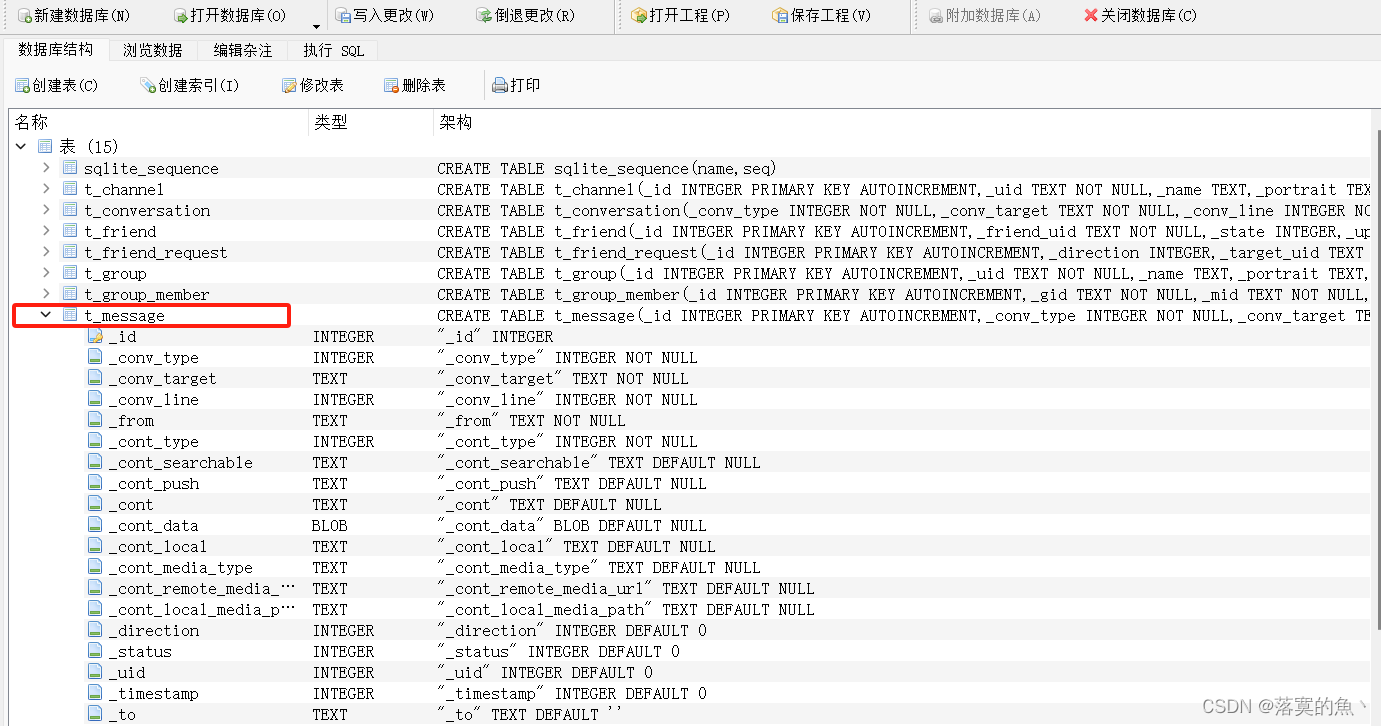Click the Open Database (打开数据库) icon
Viewport: 1381px width, 726px height.
(x=180, y=16)
